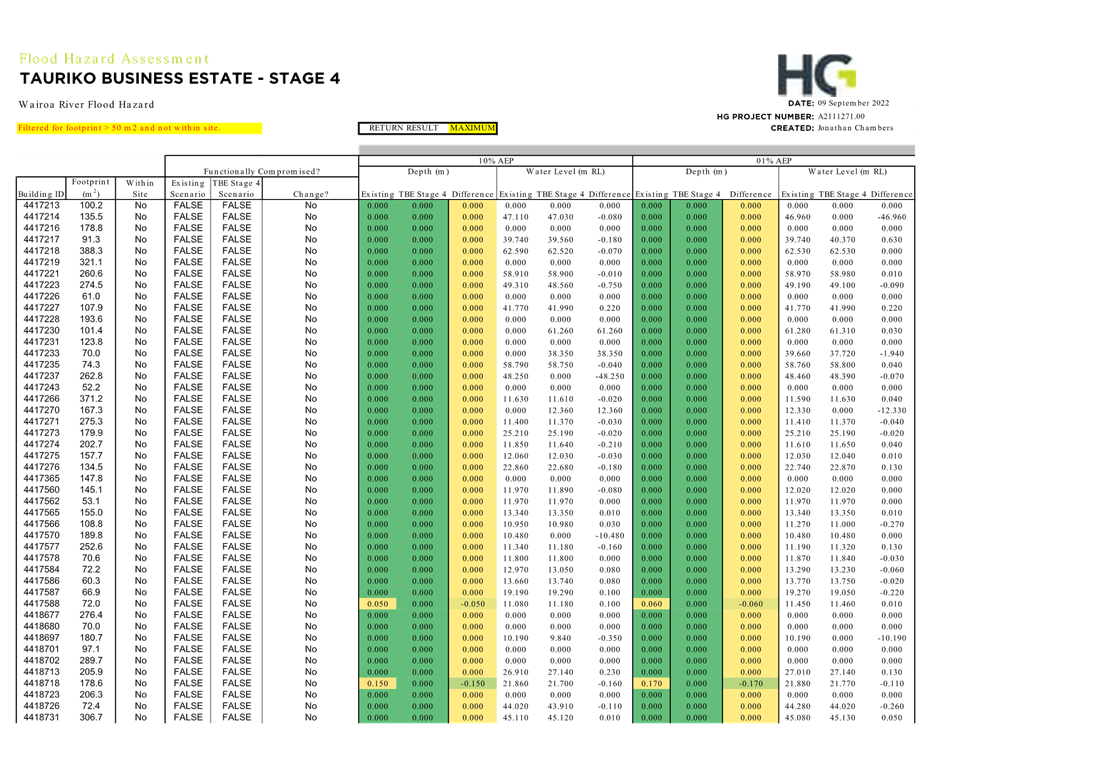The height and width of the screenshot is (783, 1108).
Task: Click the Within Site column header
Action: coord(140,188)
